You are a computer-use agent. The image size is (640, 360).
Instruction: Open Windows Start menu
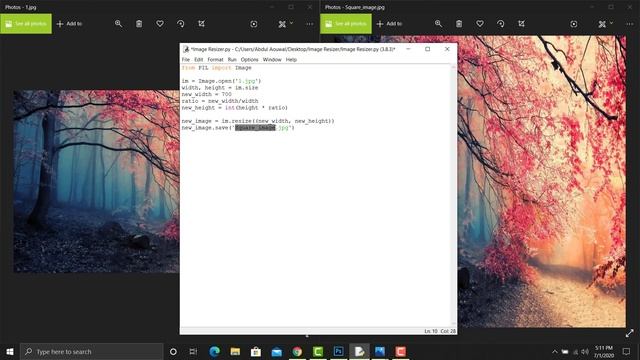10,351
